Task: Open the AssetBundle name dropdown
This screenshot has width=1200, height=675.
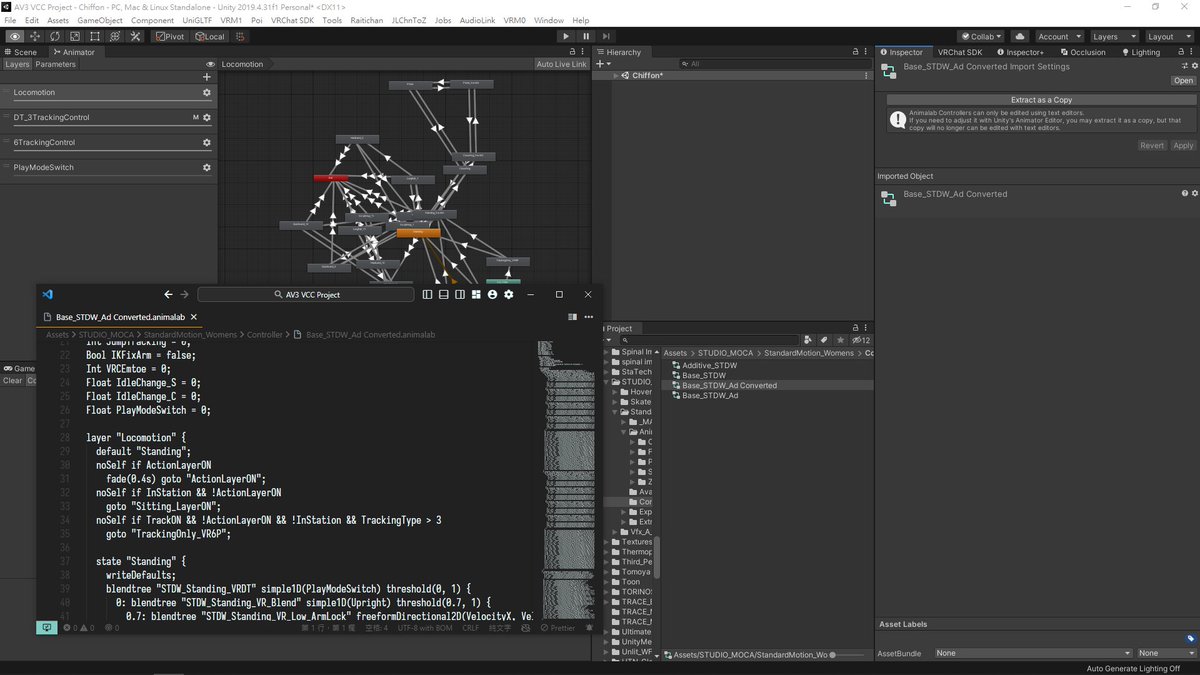Action: pyautogui.click(x=1032, y=653)
